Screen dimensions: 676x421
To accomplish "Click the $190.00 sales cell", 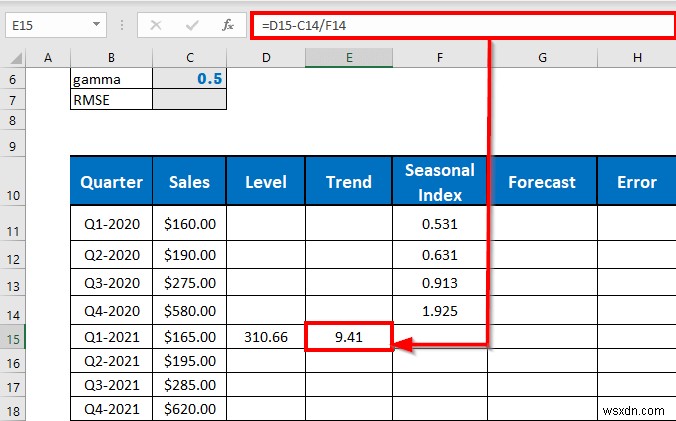I will (x=190, y=254).
